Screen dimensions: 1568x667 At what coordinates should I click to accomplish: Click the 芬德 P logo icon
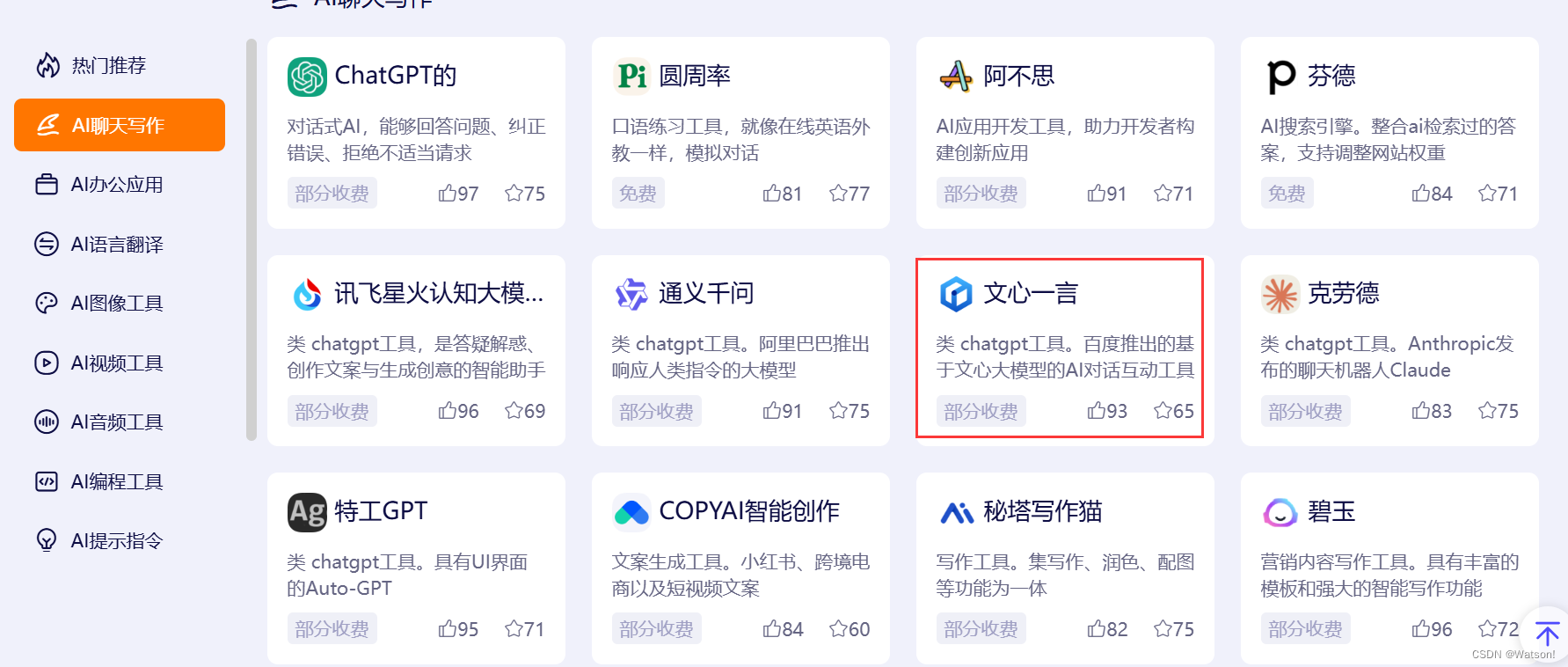(1280, 77)
